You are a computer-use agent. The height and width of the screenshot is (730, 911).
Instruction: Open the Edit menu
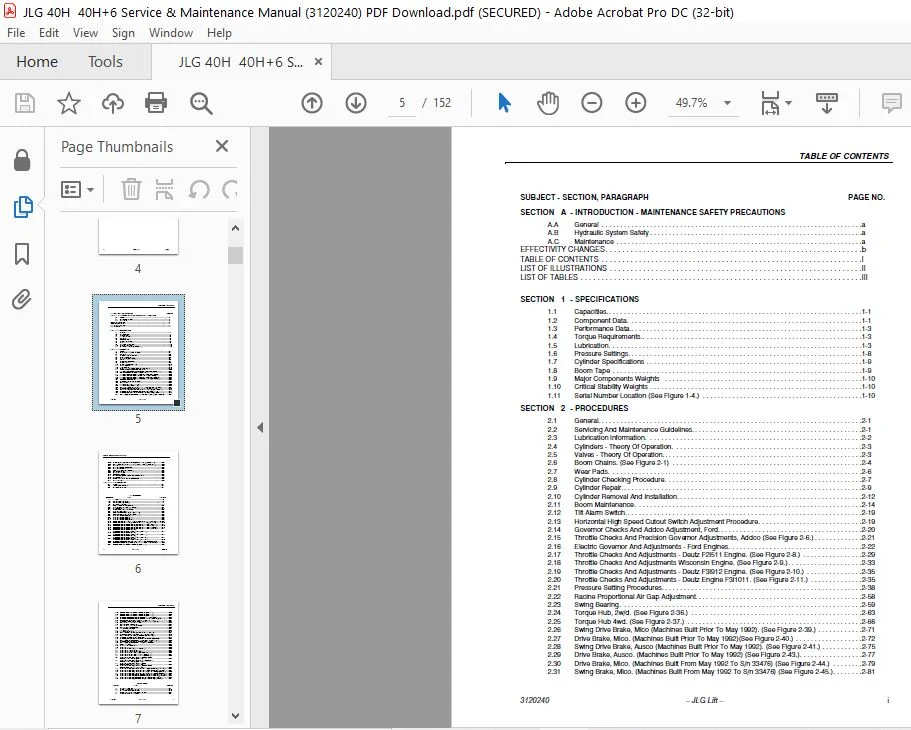[49, 33]
